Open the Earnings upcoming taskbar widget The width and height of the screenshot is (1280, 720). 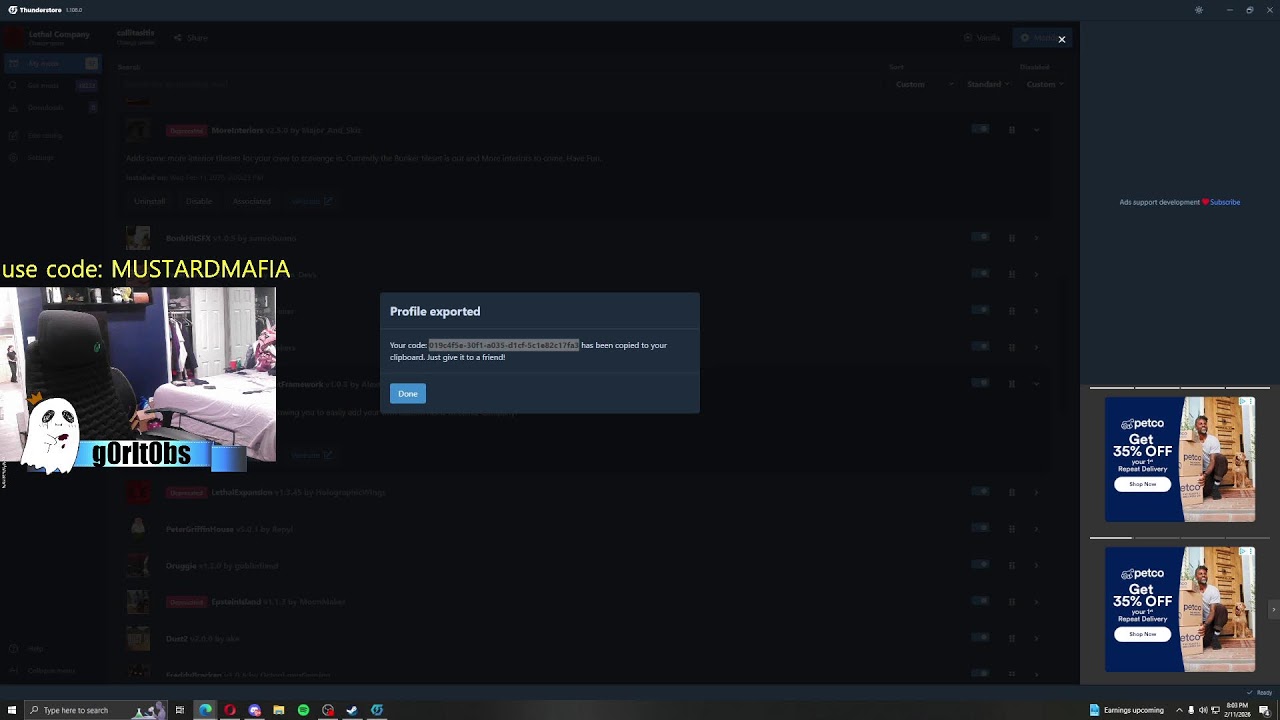click(x=1127, y=710)
